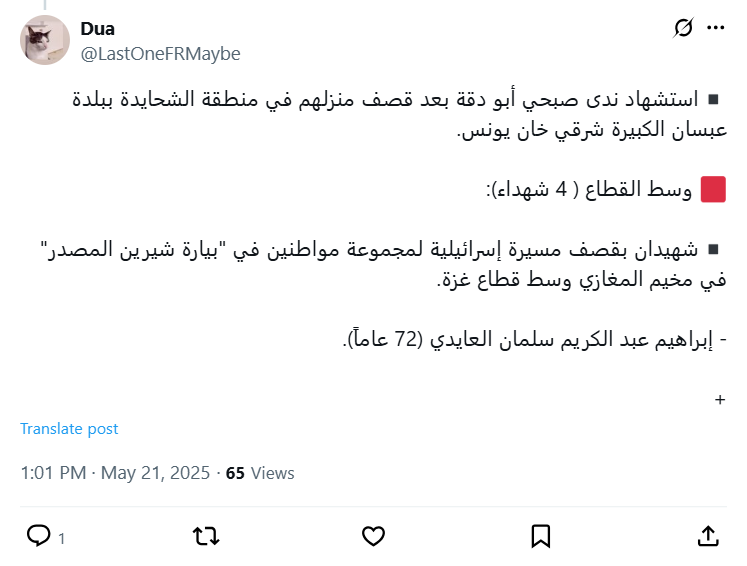Open the share post icon
This screenshot has height=566, width=747.
click(707, 536)
